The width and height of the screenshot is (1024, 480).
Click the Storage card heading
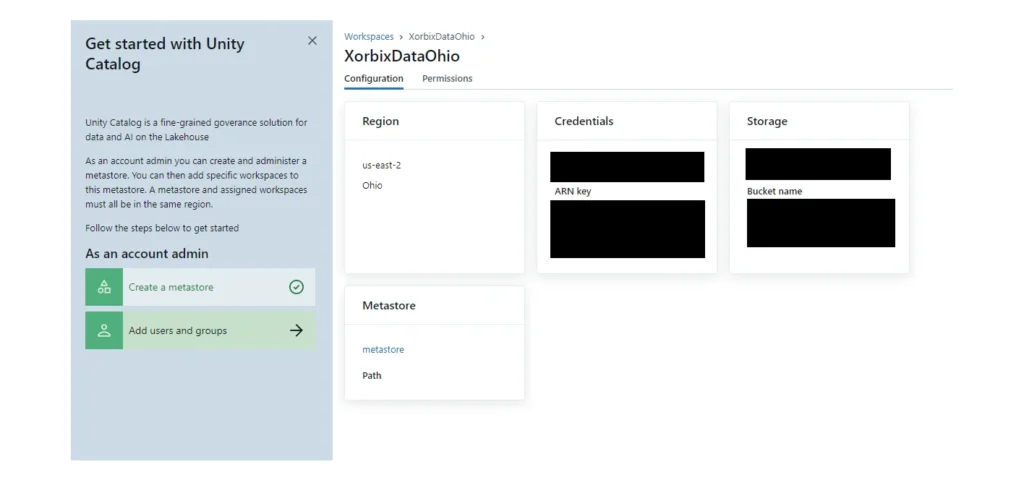[767, 121]
